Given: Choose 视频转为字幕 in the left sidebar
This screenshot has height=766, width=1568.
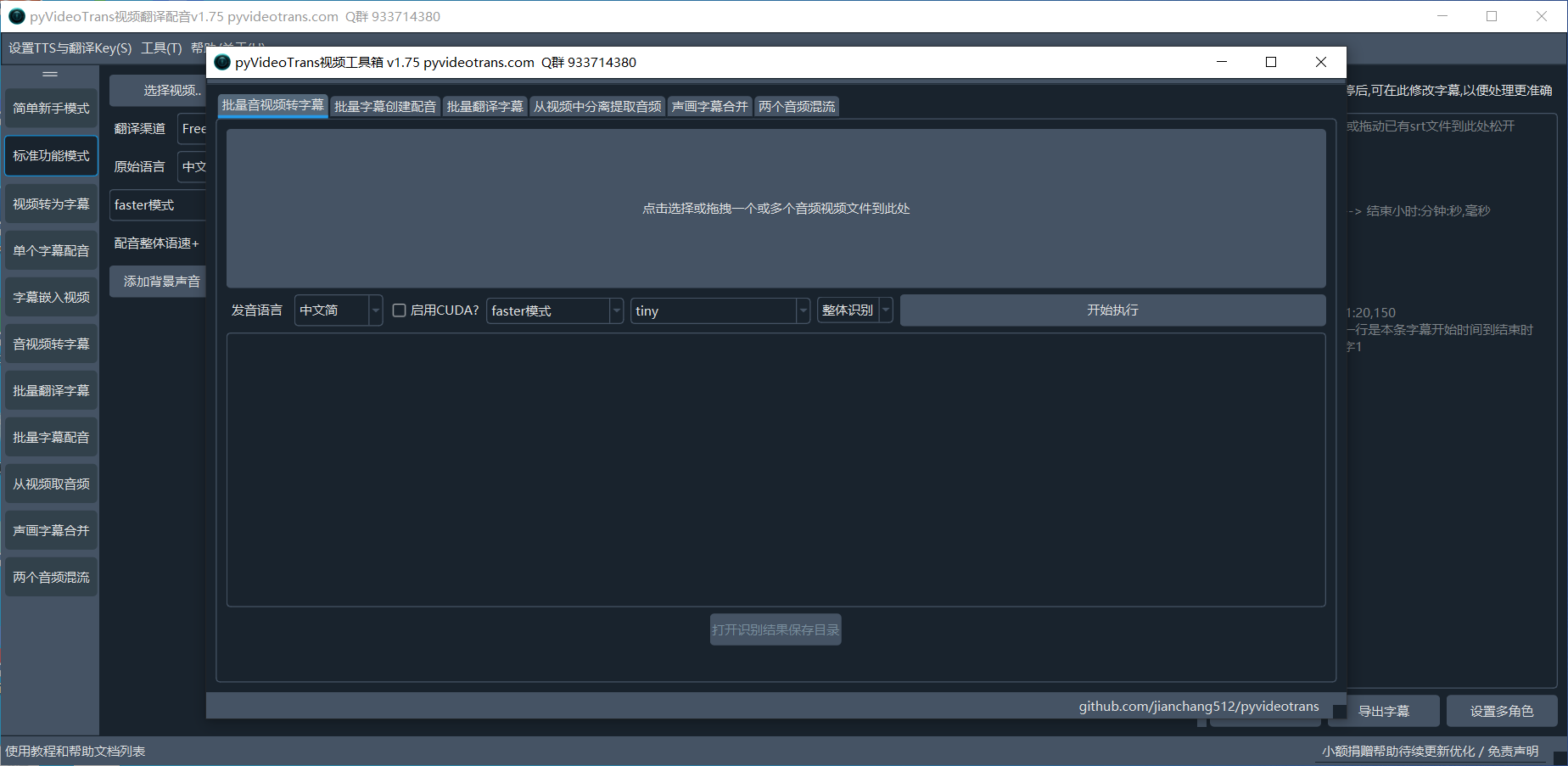Looking at the screenshot, I should point(51,204).
